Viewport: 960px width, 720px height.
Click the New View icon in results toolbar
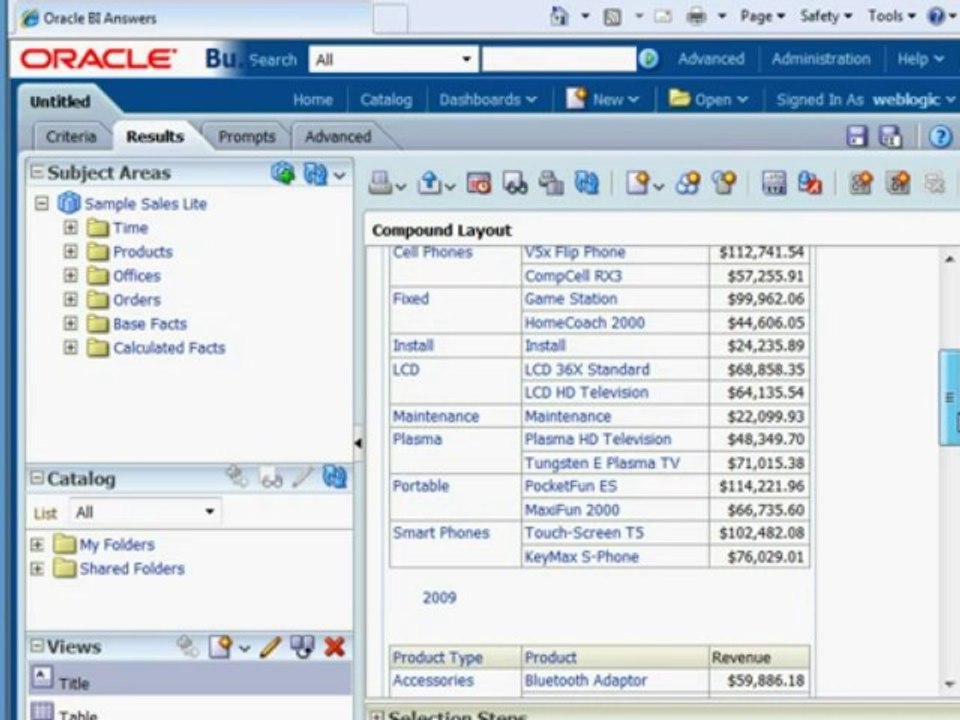[638, 182]
